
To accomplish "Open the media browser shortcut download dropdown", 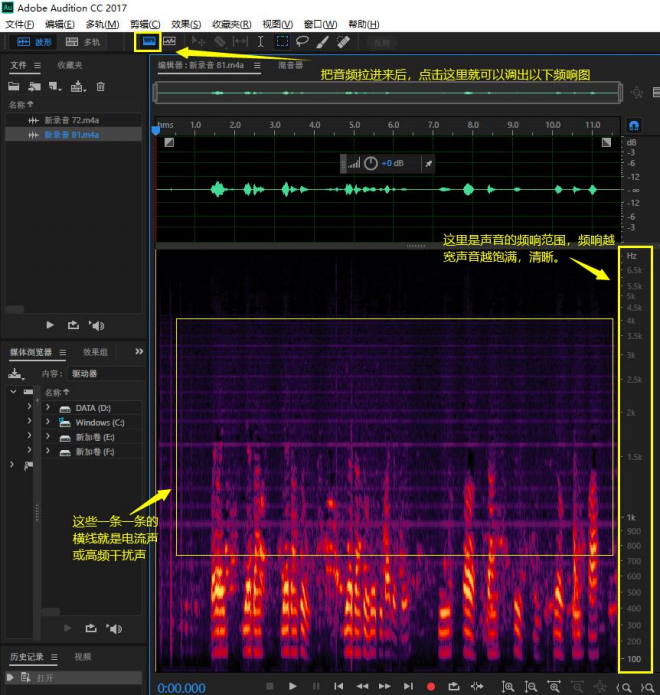I will 16,374.
